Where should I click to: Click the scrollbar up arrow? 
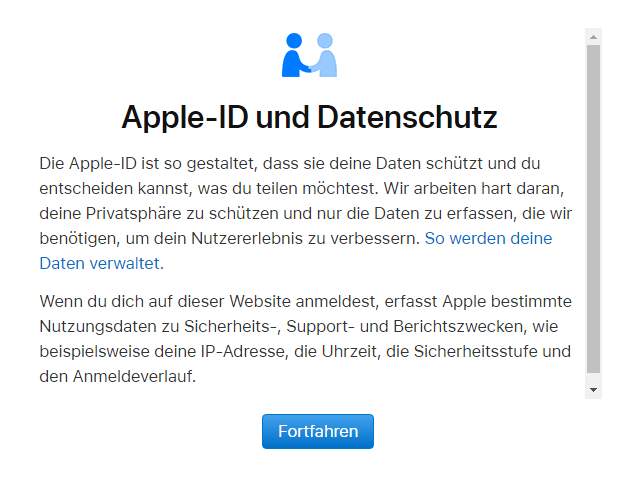tap(593, 37)
